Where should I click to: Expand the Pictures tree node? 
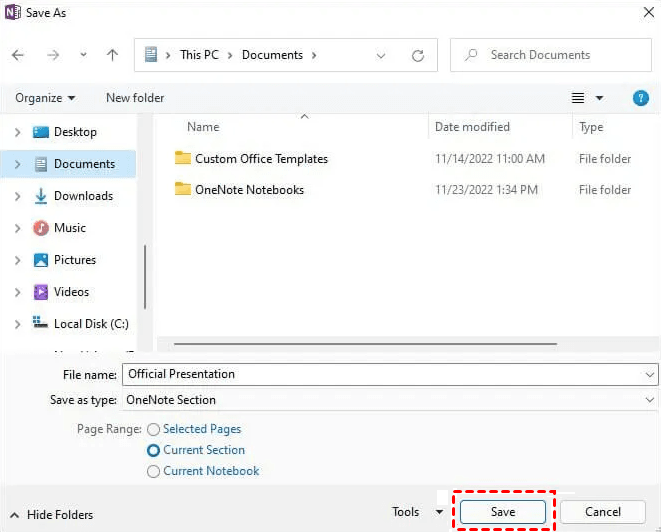[x=17, y=260]
